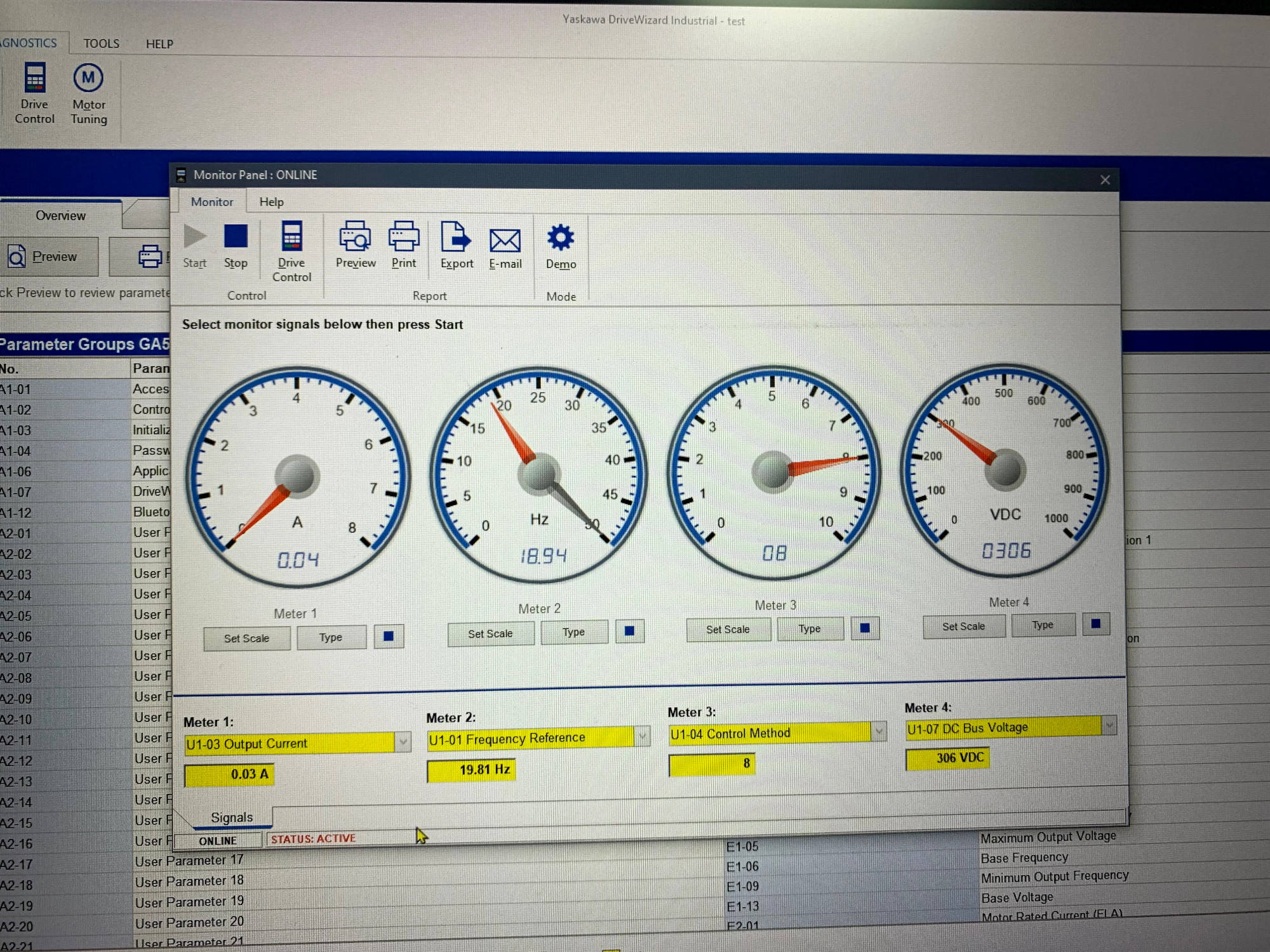1270x952 pixels.
Task: Expand Meter 1 Output Current dropdown
Action: pyautogui.click(x=403, y=742)
